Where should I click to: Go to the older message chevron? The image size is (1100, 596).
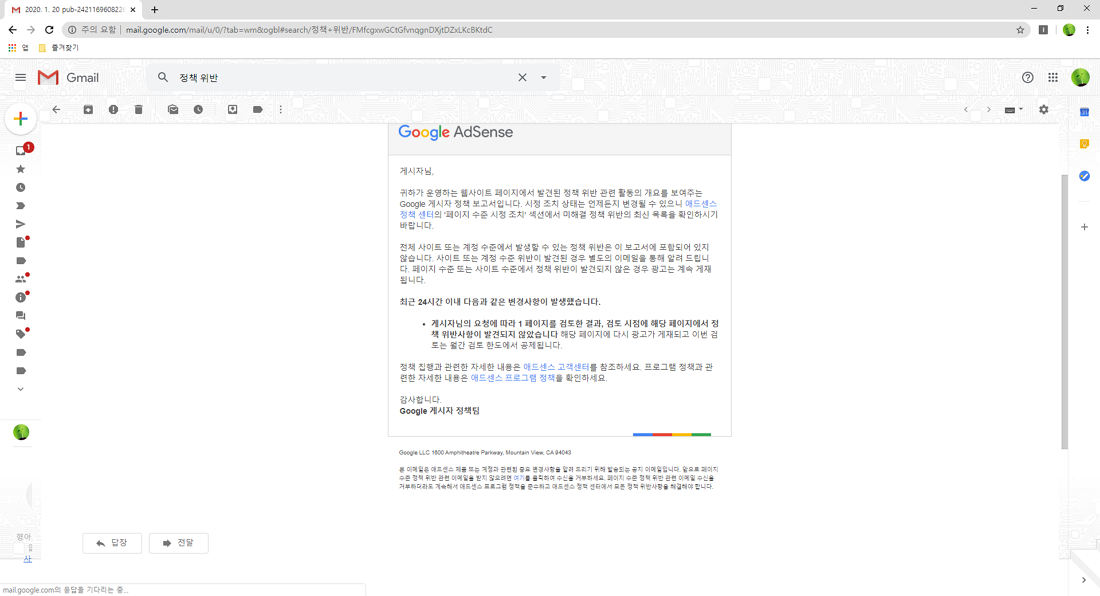[988, 109]
